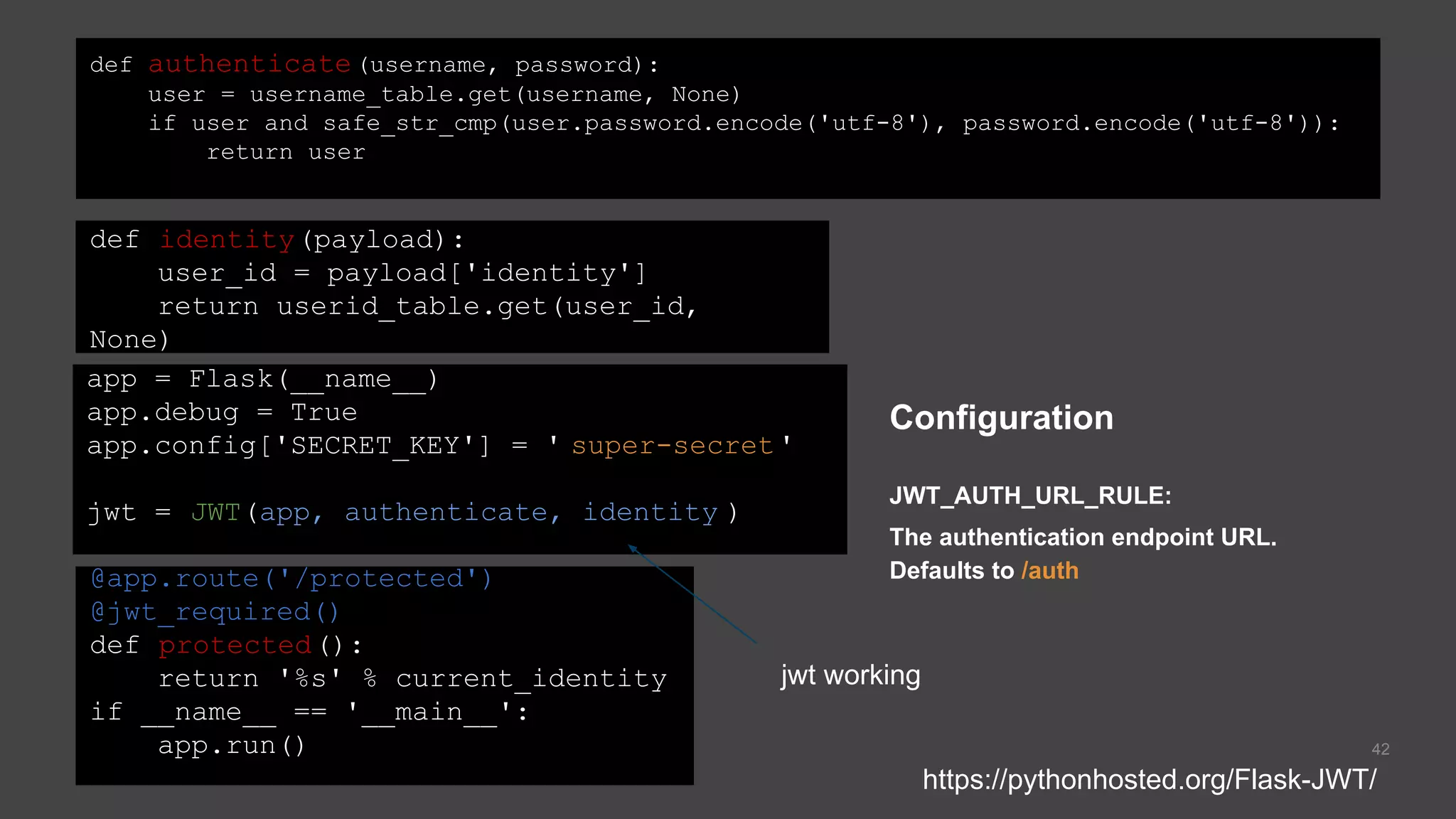Click the JWT_AUTH_URL_RULE label
The image size is (1456, 819).
(1030, 496)
